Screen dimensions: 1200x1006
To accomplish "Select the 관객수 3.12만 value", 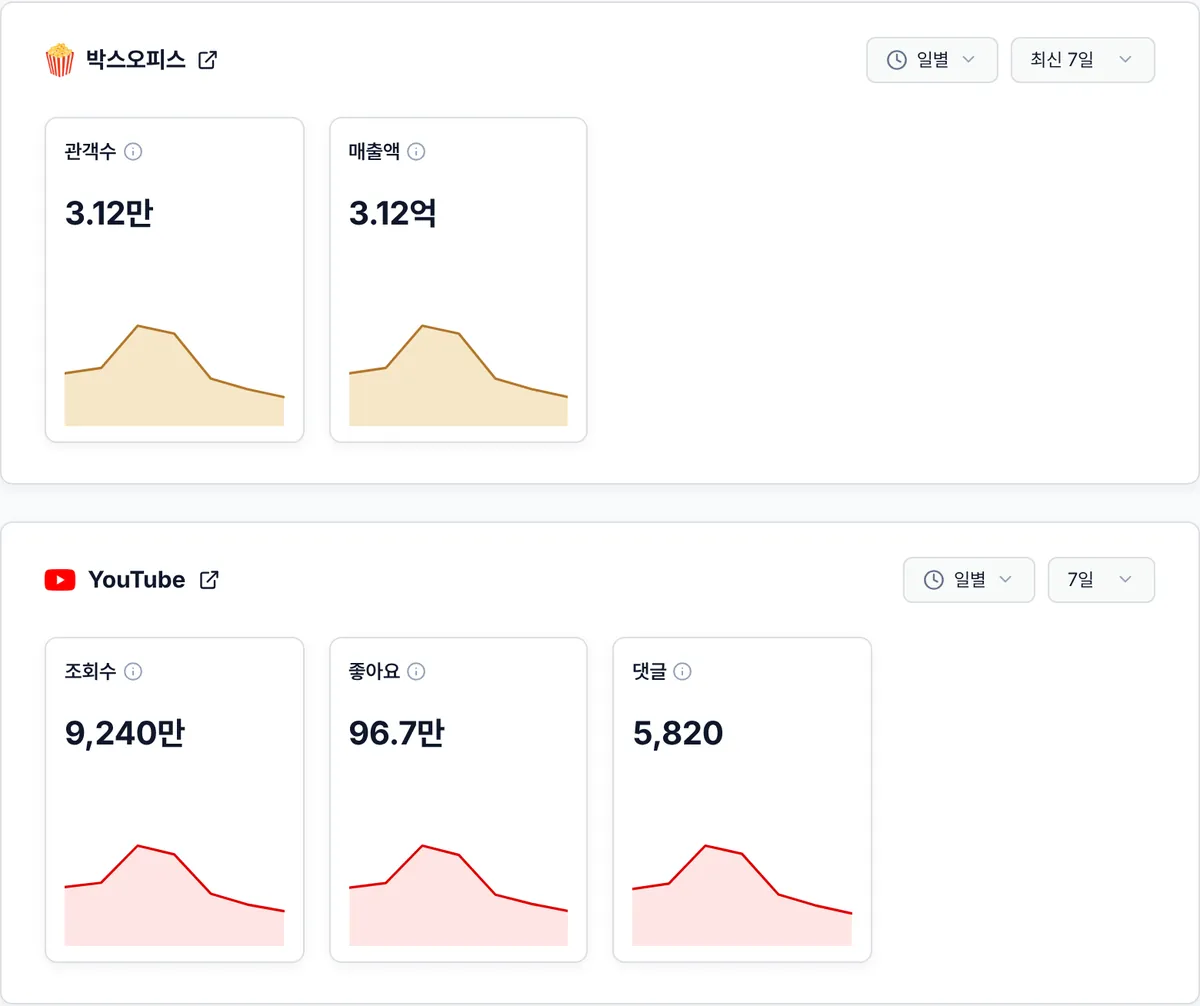I will [x=109, y=213].
